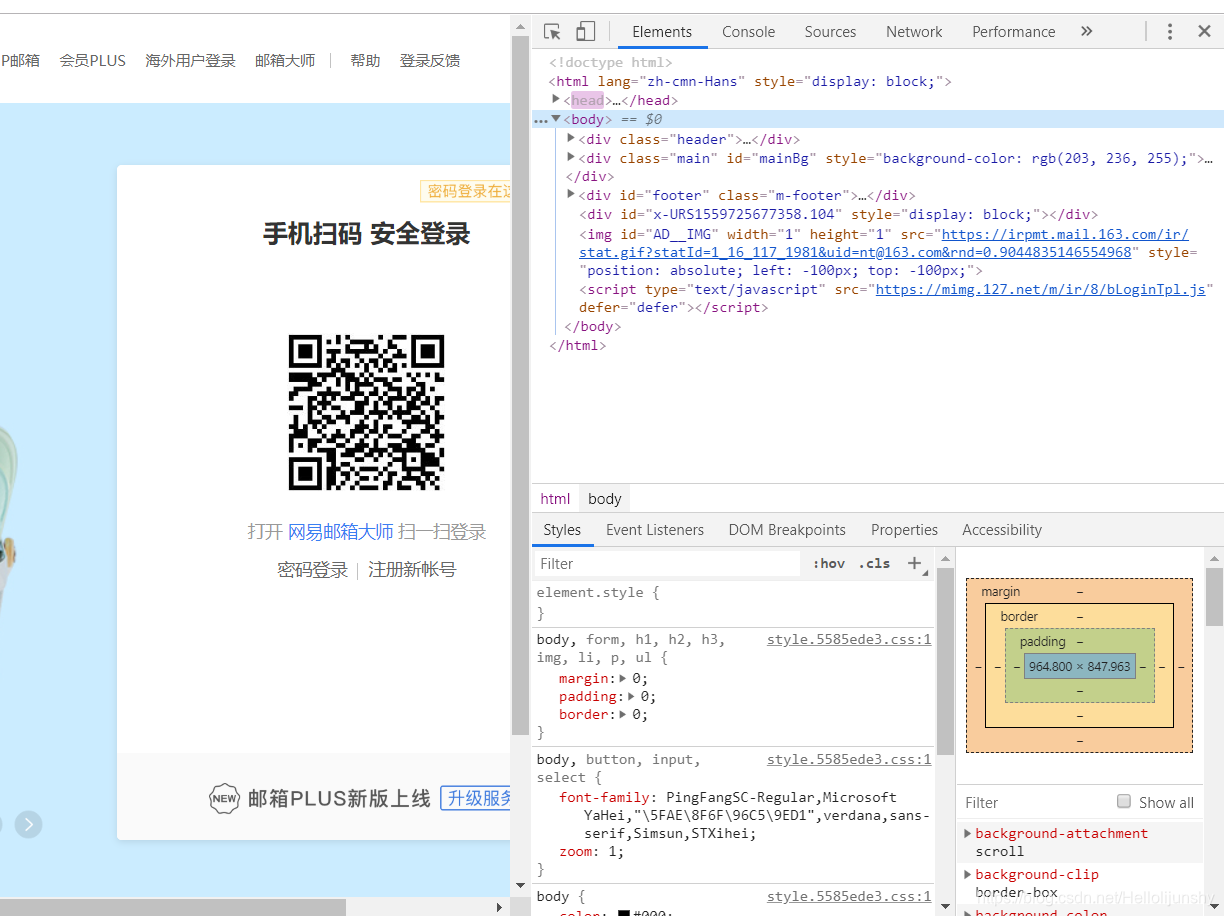Click the html breadcrumb
The width and height of the screenshot is (1224, 916).
555,498
